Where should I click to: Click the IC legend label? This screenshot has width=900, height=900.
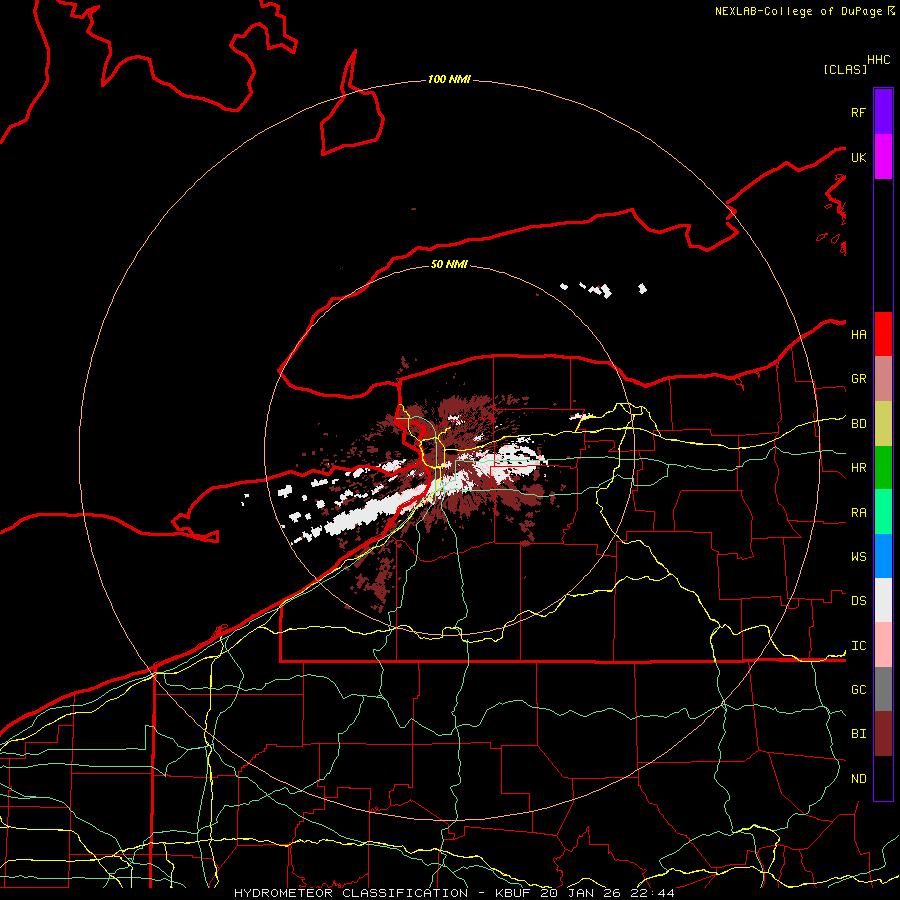pos(859,646)
